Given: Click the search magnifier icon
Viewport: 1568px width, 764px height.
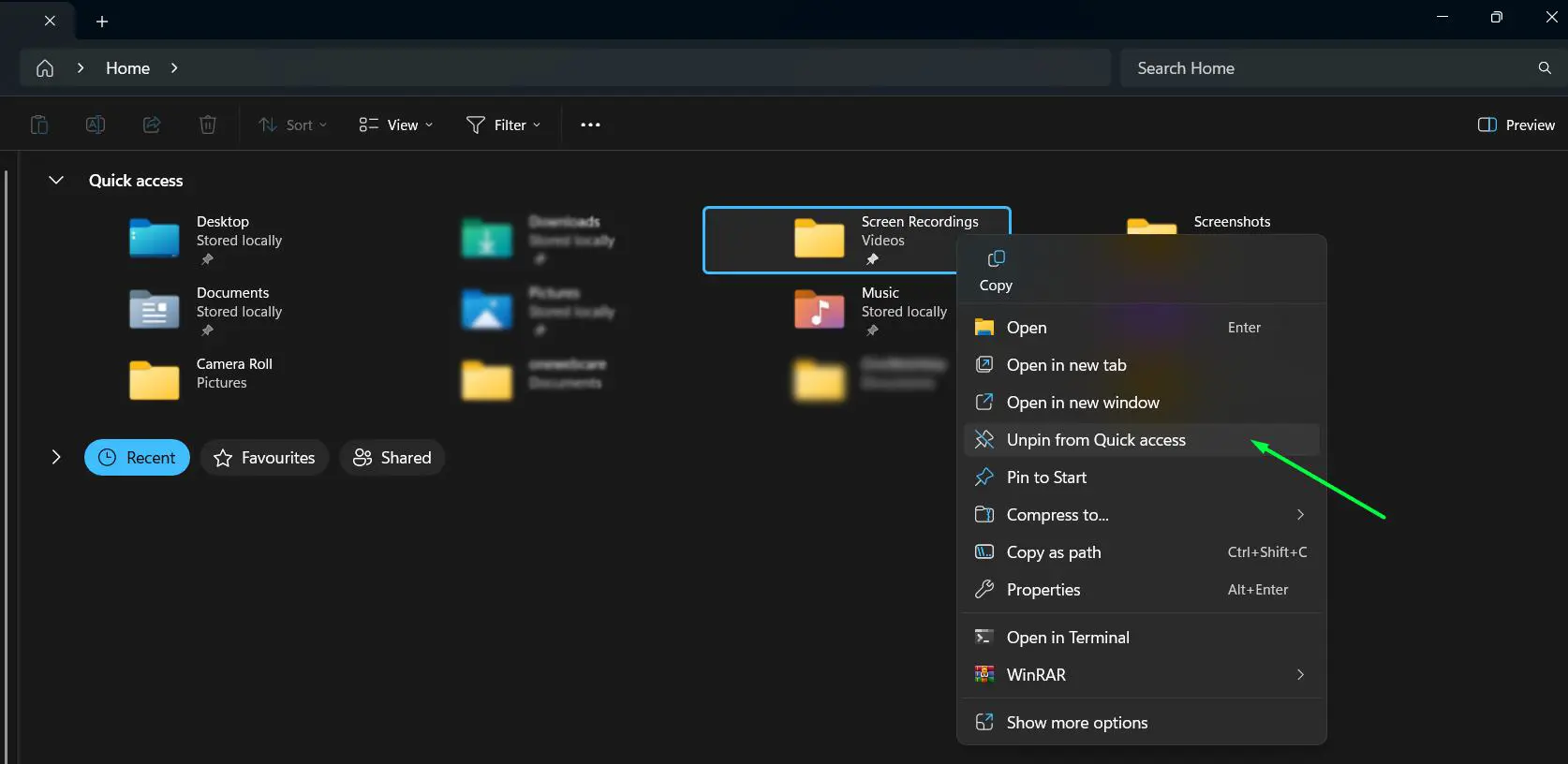Looking at the screenshot, I should (x=1545, y=68).
